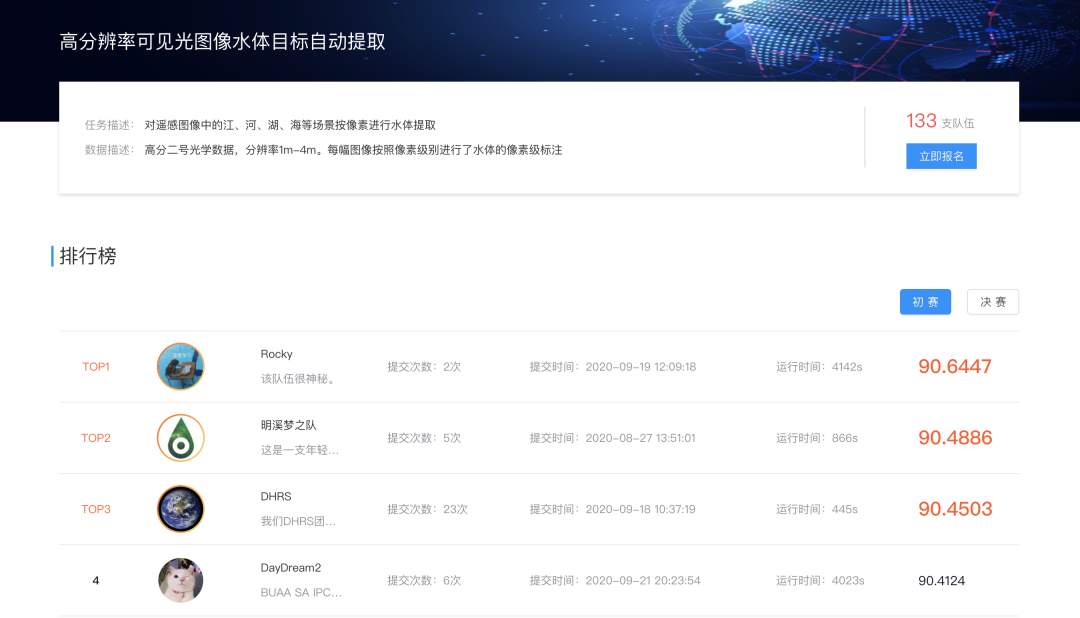
Task: Click submit time 2020-09-19 12:09:18
Action: (x=612, y=367)
